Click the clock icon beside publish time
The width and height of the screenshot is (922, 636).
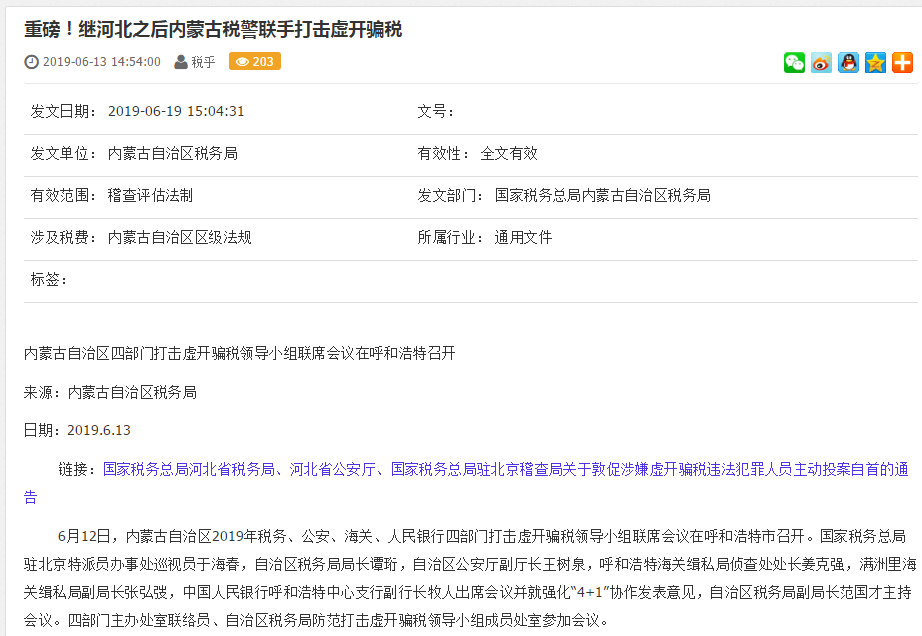click(31, 62)
